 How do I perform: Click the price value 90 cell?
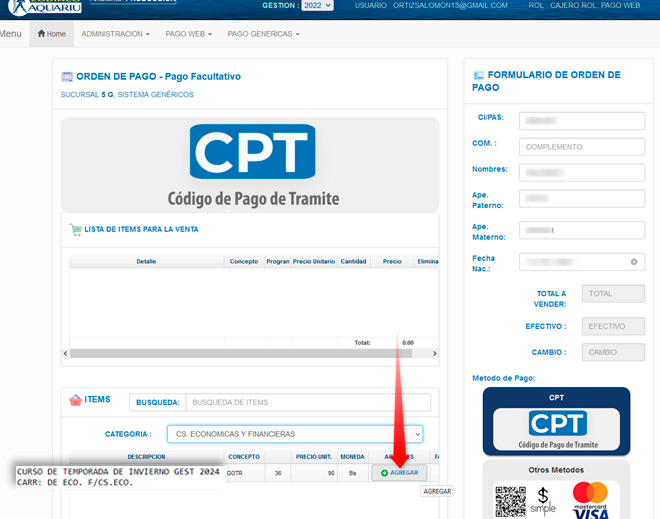(x=314, y=473)
